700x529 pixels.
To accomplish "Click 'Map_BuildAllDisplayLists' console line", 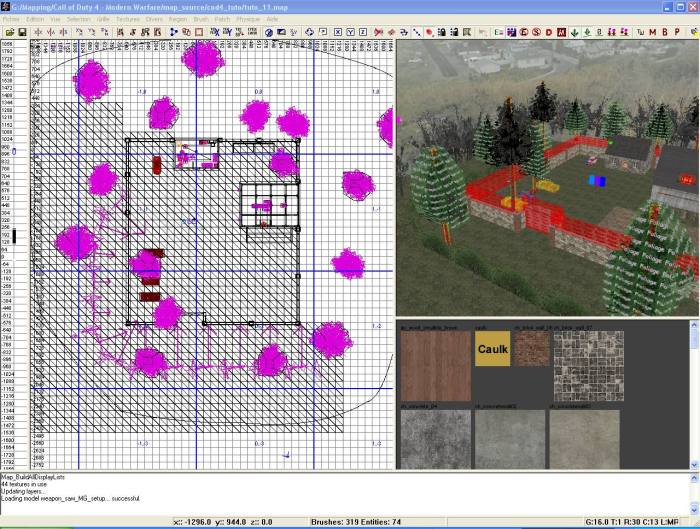I will pos(33,477).
